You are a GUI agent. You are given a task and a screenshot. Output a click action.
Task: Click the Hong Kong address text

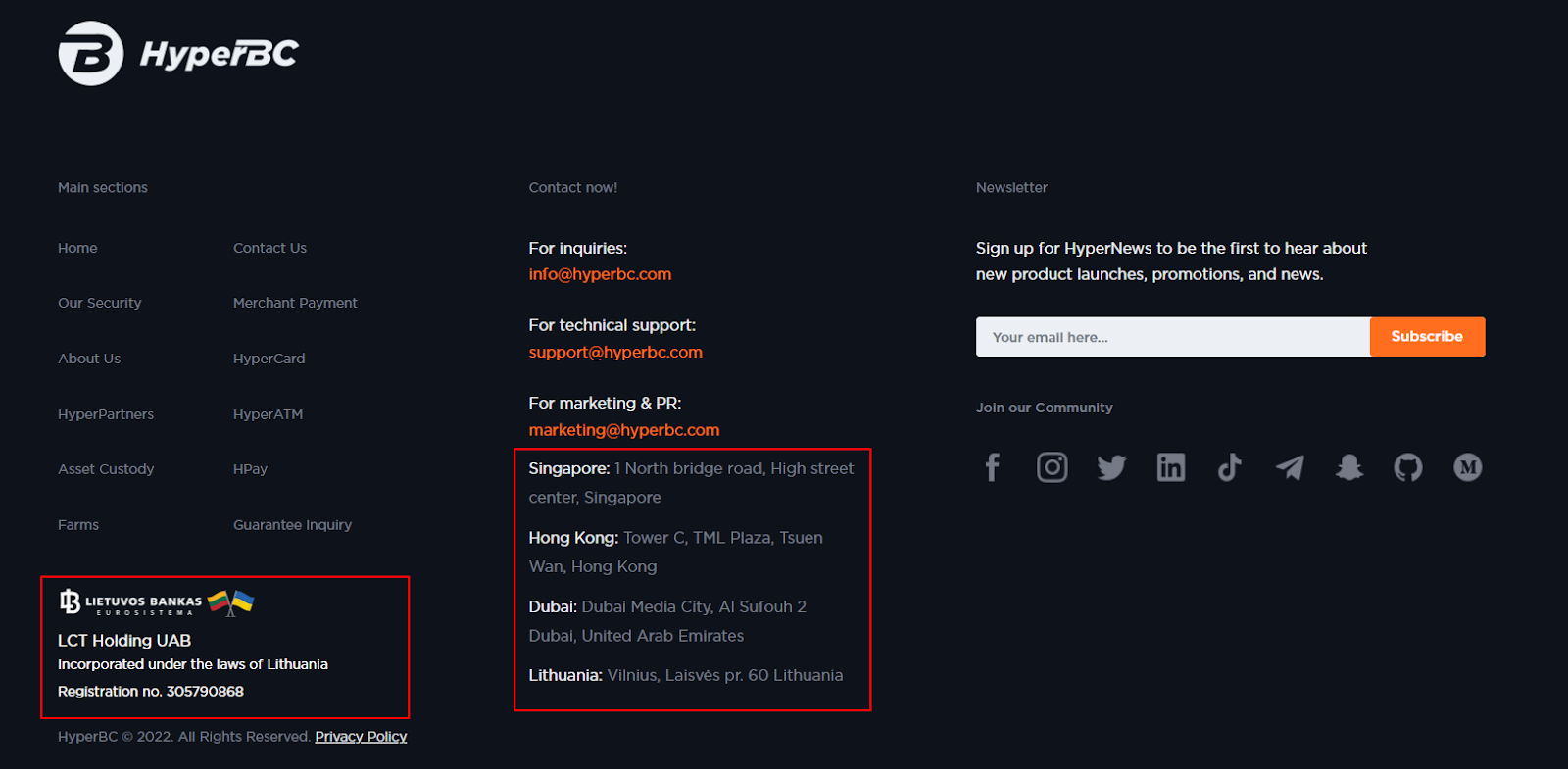[676, 552]
